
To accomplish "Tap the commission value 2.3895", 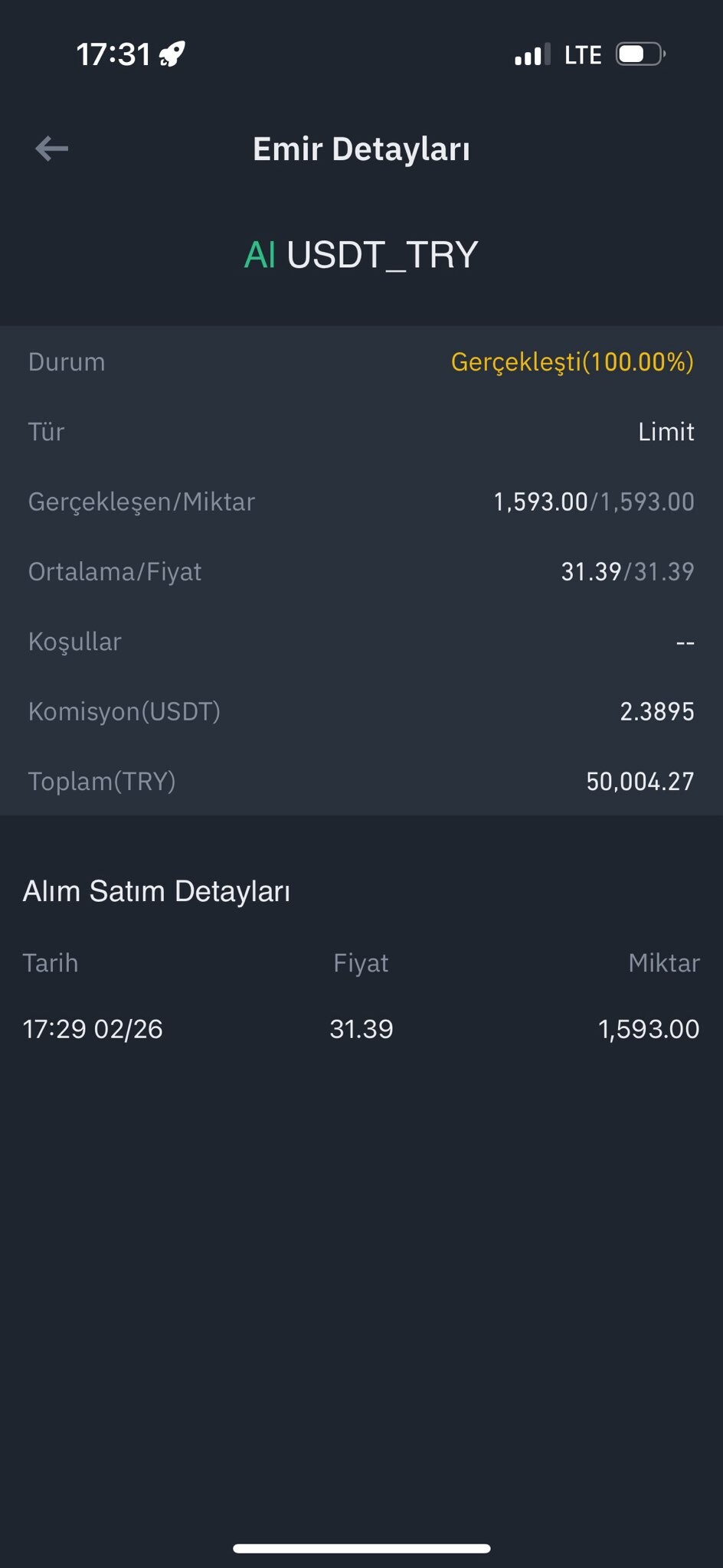I will tap(656, 712).
